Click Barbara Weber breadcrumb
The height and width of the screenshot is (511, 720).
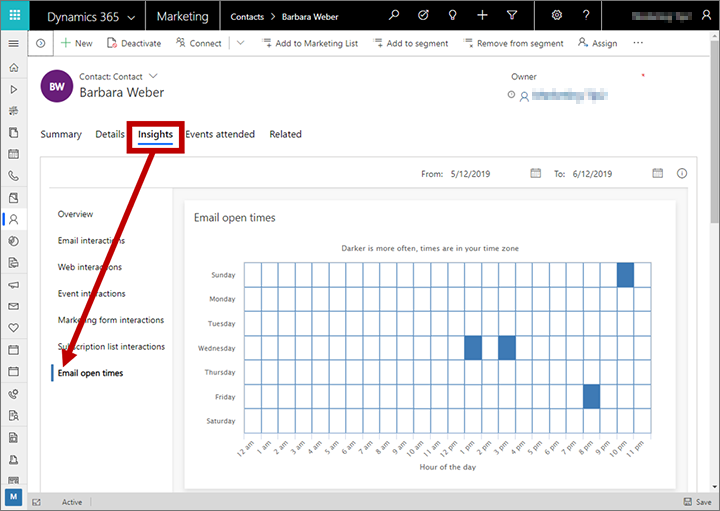click(310, 17)
